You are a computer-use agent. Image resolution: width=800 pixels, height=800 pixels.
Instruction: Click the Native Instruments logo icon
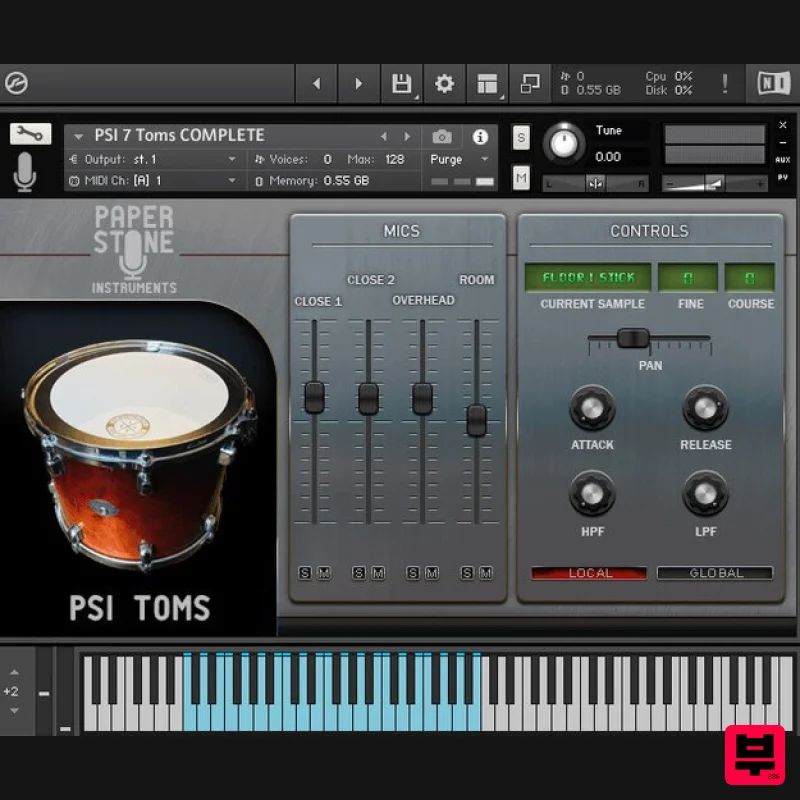tap(771, 84)
